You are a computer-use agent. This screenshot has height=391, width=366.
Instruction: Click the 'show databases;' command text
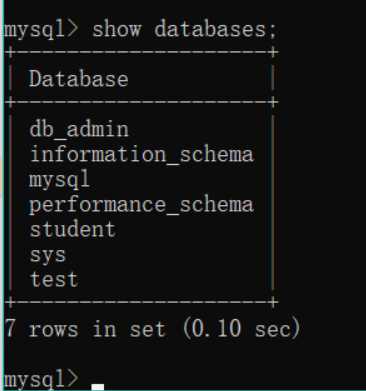(x=184, y=29)
